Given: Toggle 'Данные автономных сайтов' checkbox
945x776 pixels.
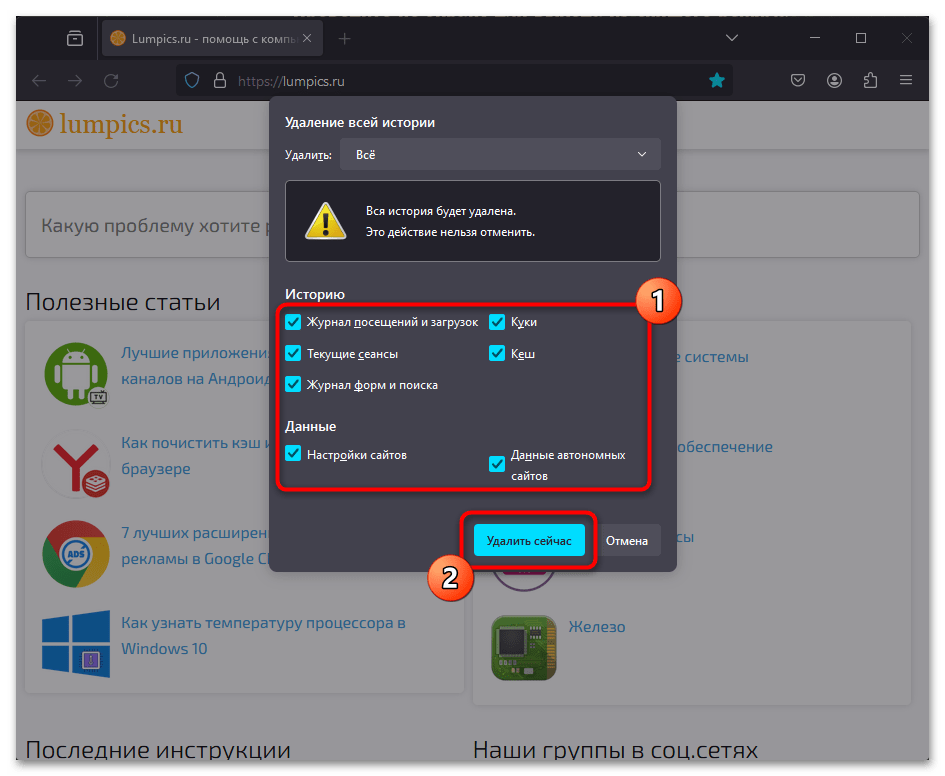Looking at the screenshot, I should [x=497, y=464].
